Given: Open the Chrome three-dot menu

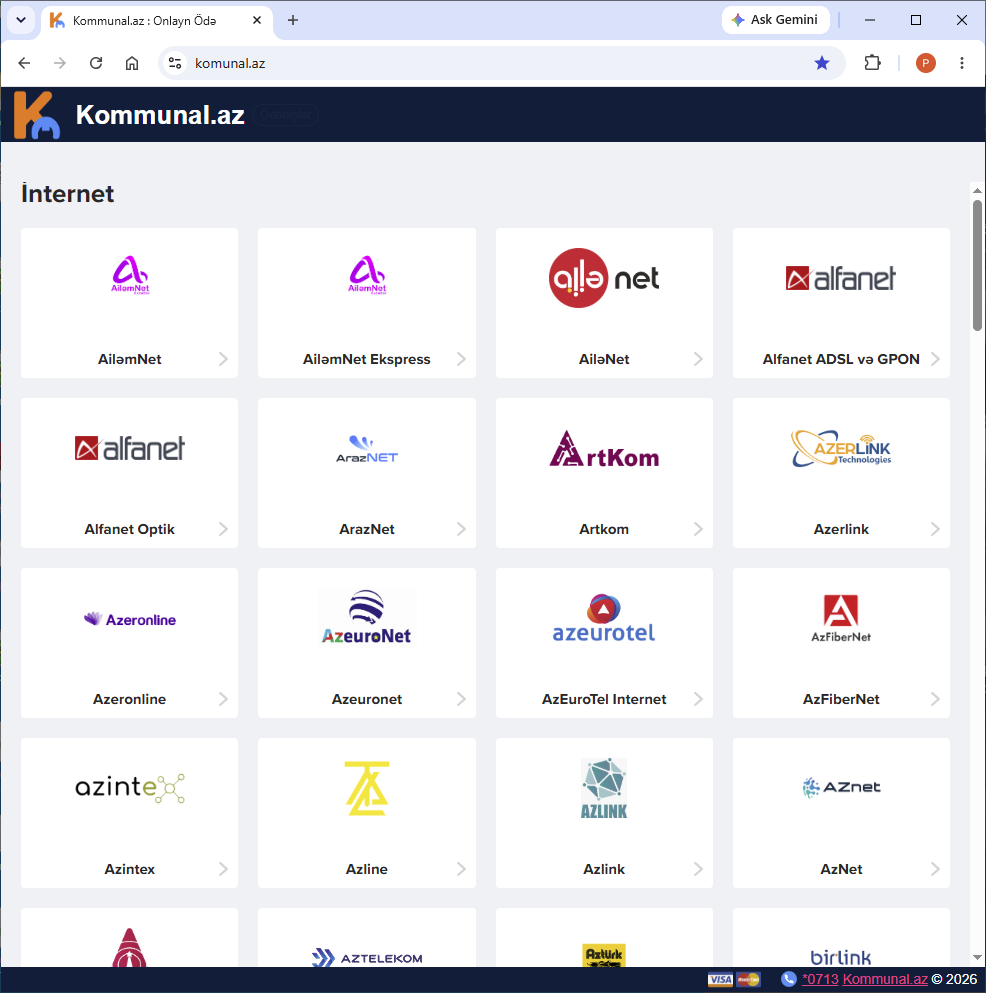Looking at the screenshot, I should (961, 63).
